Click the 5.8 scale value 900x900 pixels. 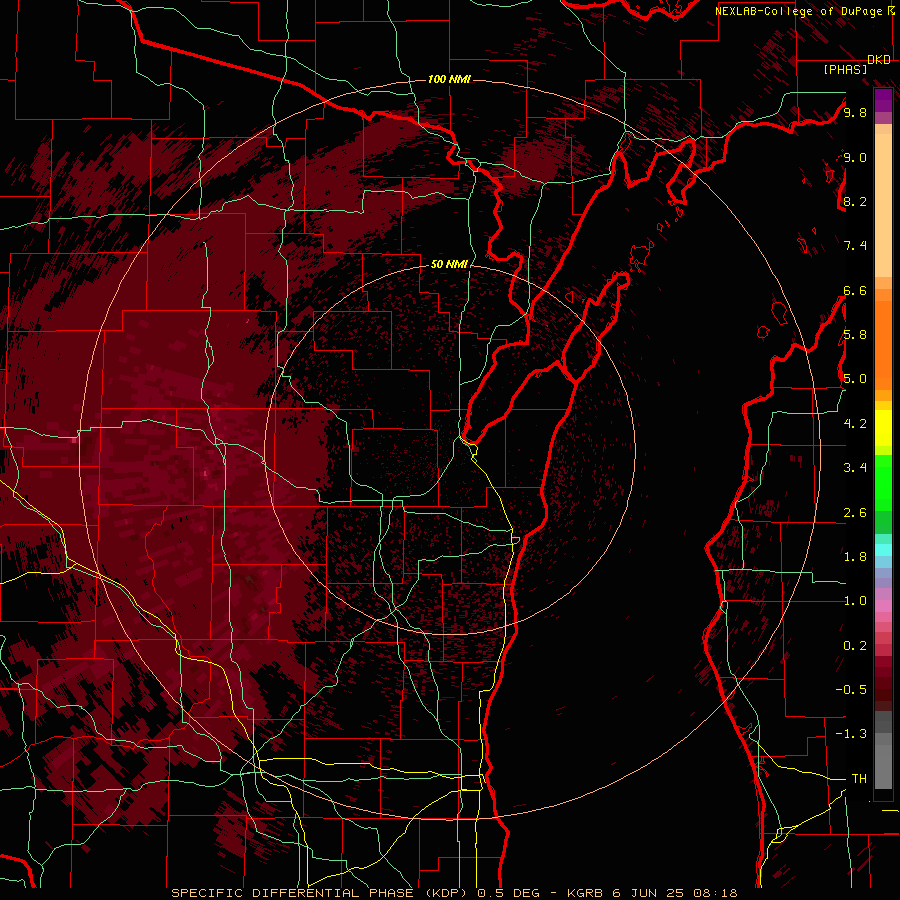[x=855, y=335]
